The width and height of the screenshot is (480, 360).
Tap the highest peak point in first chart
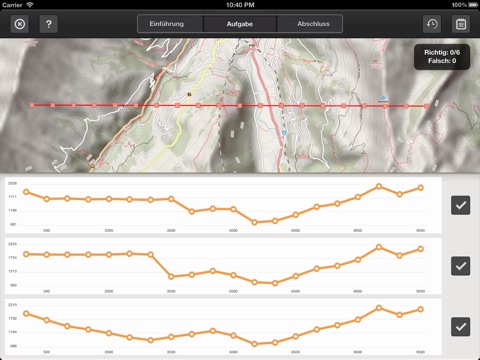pyautogui.click(x=379, y=186)
